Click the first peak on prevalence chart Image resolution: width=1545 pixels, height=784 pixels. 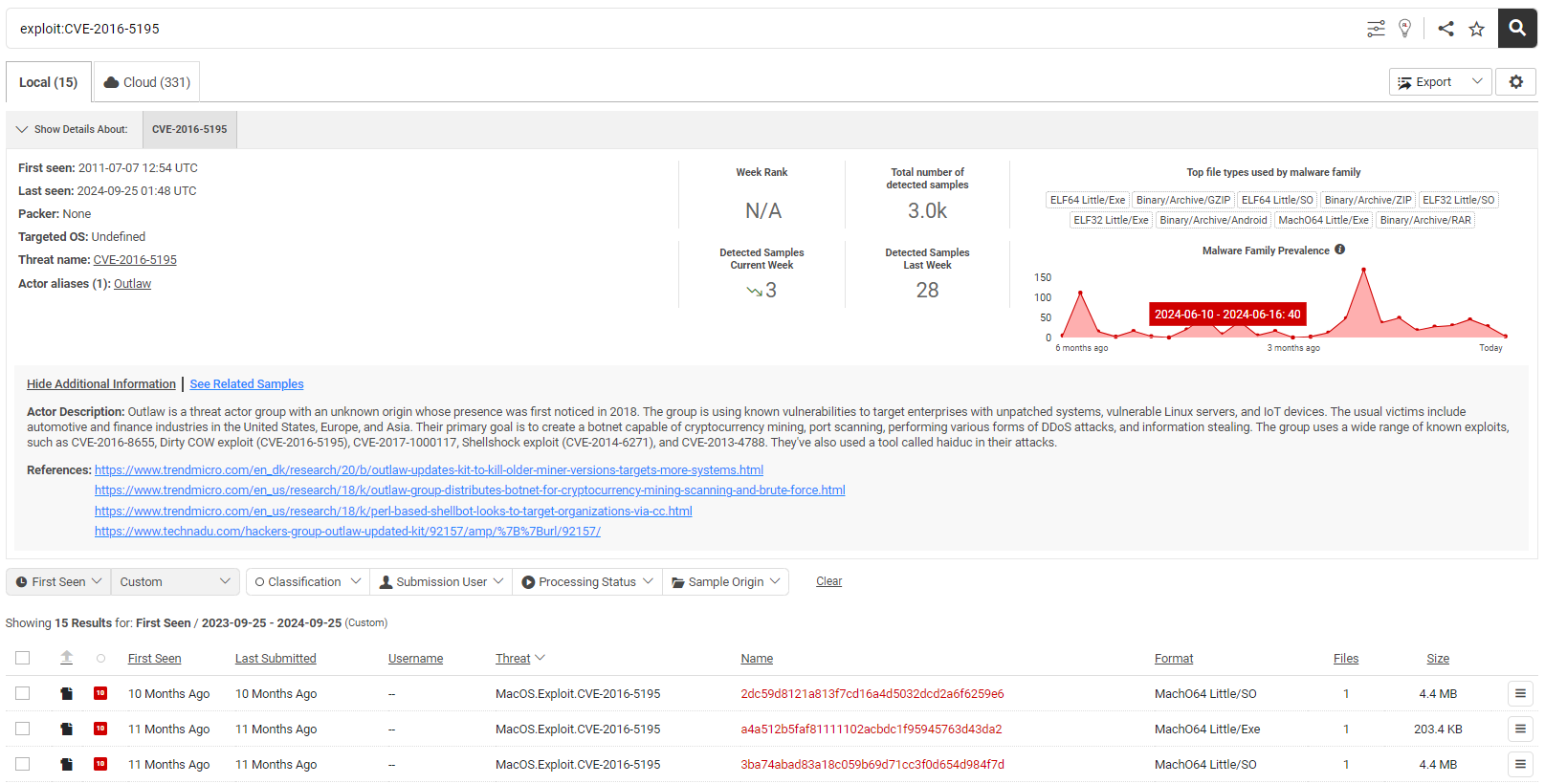(x=1080, y=293)
